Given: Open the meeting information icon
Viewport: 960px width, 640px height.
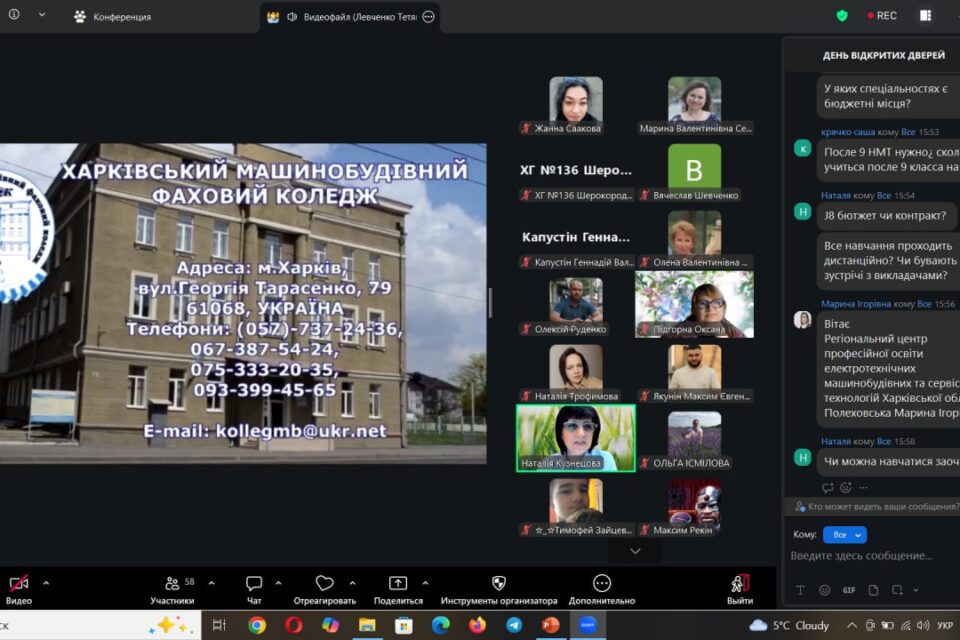Looking at the screenshot, I should pyautogui.click(x=13, y=14).
